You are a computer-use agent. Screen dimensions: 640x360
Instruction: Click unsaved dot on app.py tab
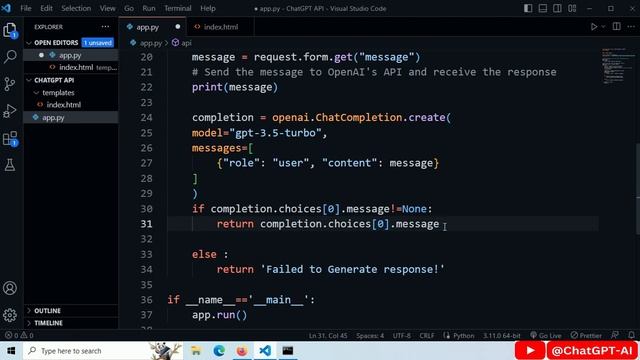tap(178, 27)
